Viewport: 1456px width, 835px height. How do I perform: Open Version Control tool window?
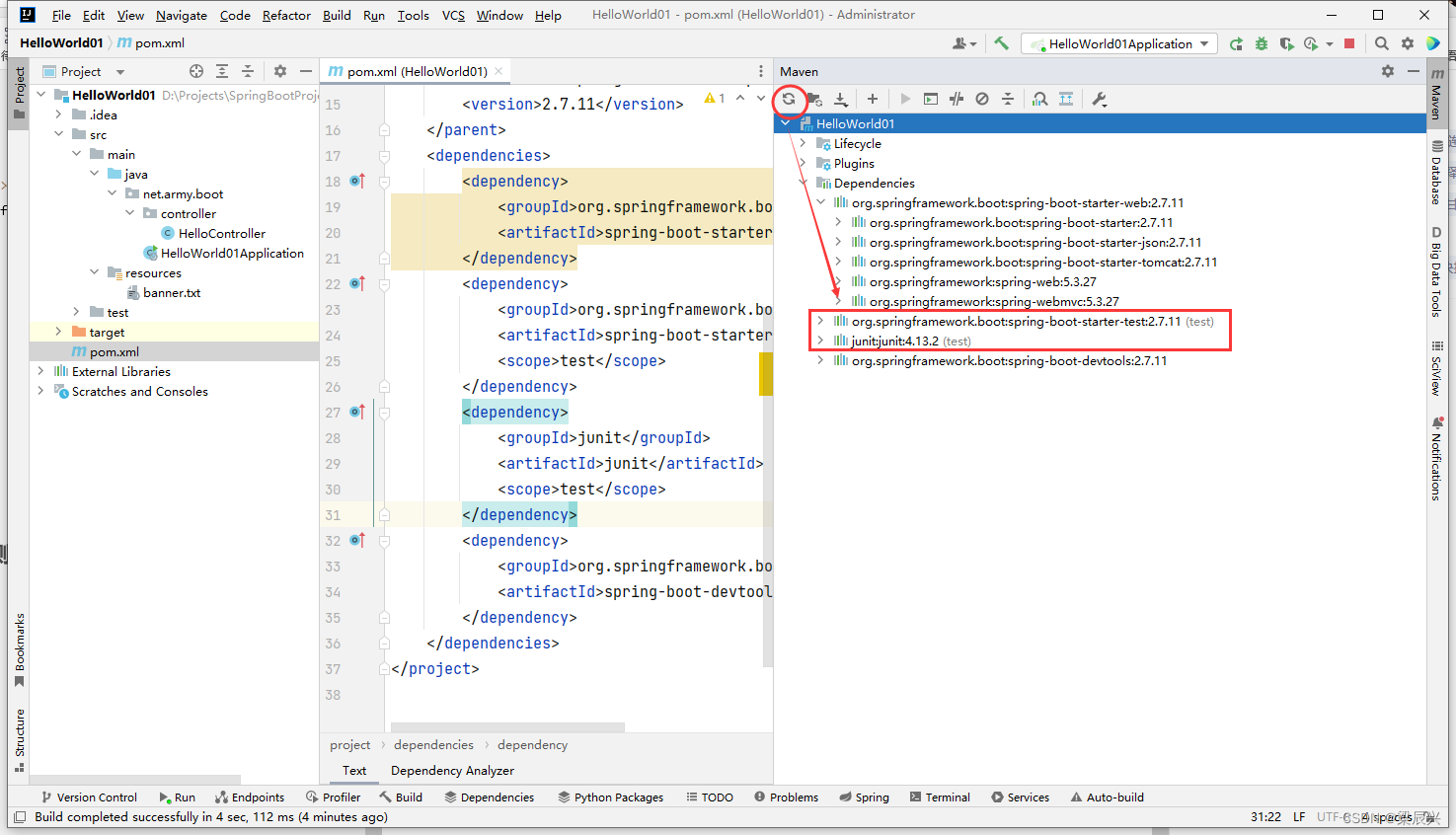point(89,797)
